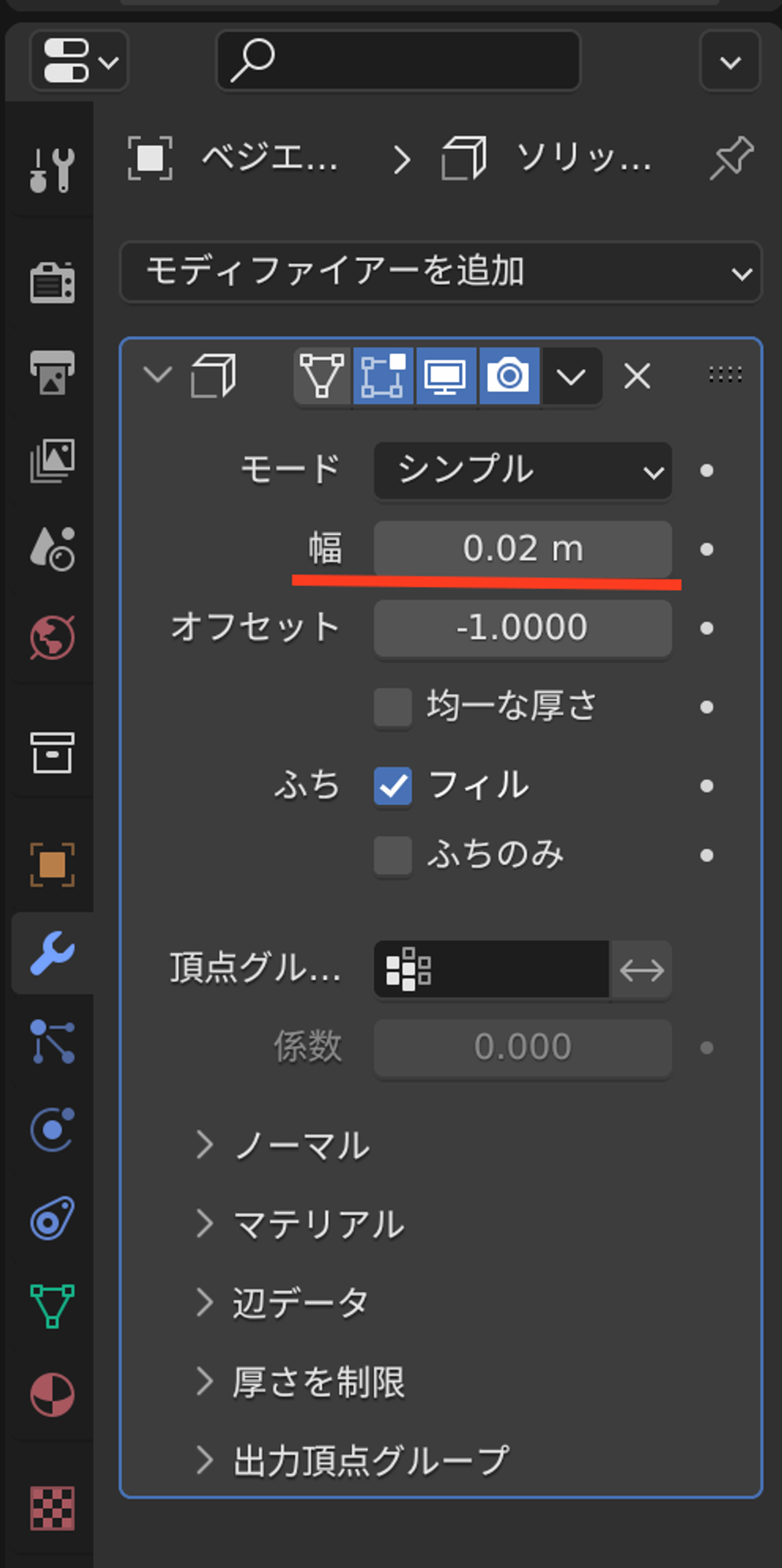The width and height of the screenshot is (782, 1568).
Task: Remove the Solidify modifier with X
Action: [637, 376]
